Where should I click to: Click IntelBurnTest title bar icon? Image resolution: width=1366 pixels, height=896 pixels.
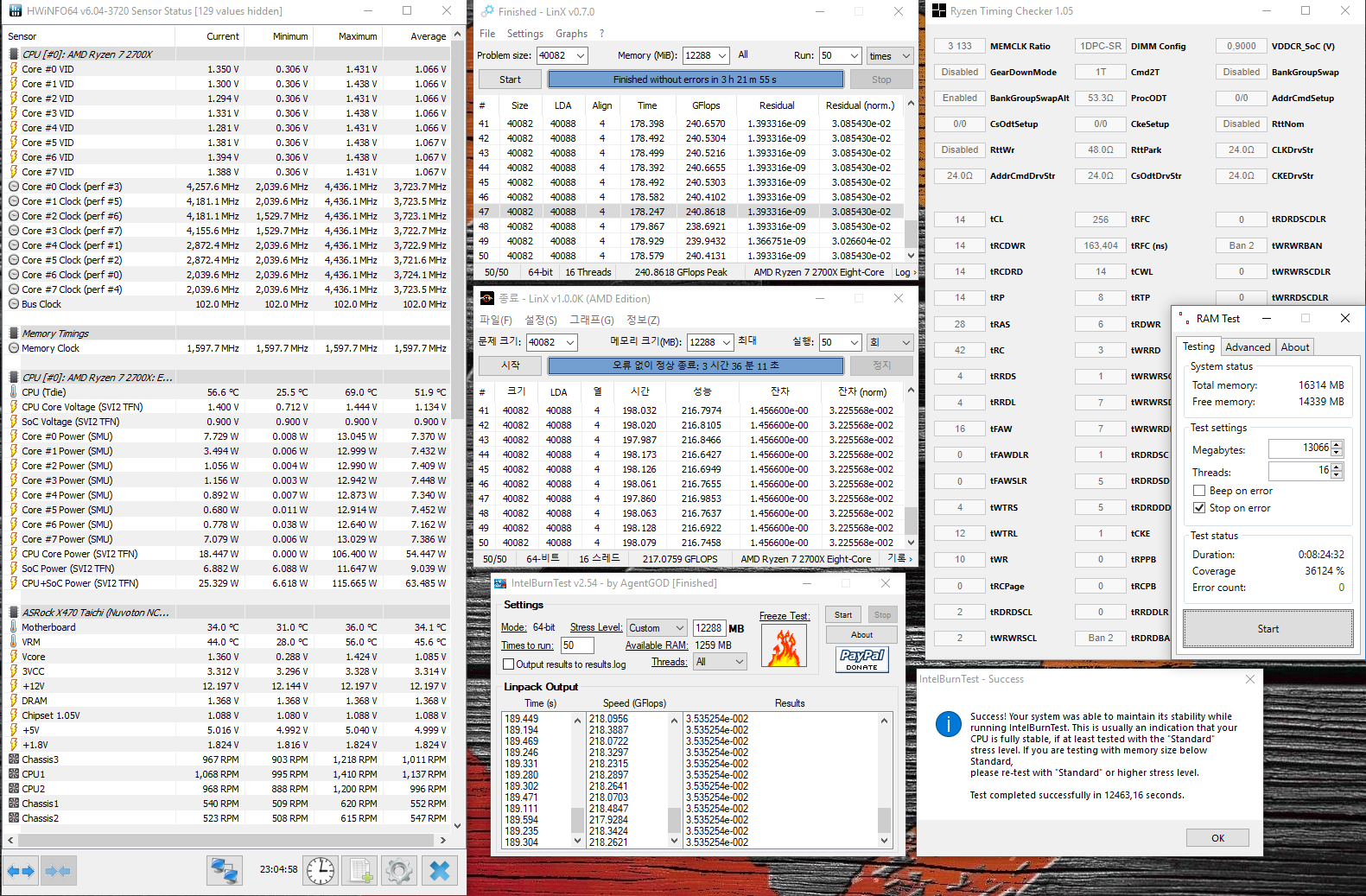pos(500,583)
